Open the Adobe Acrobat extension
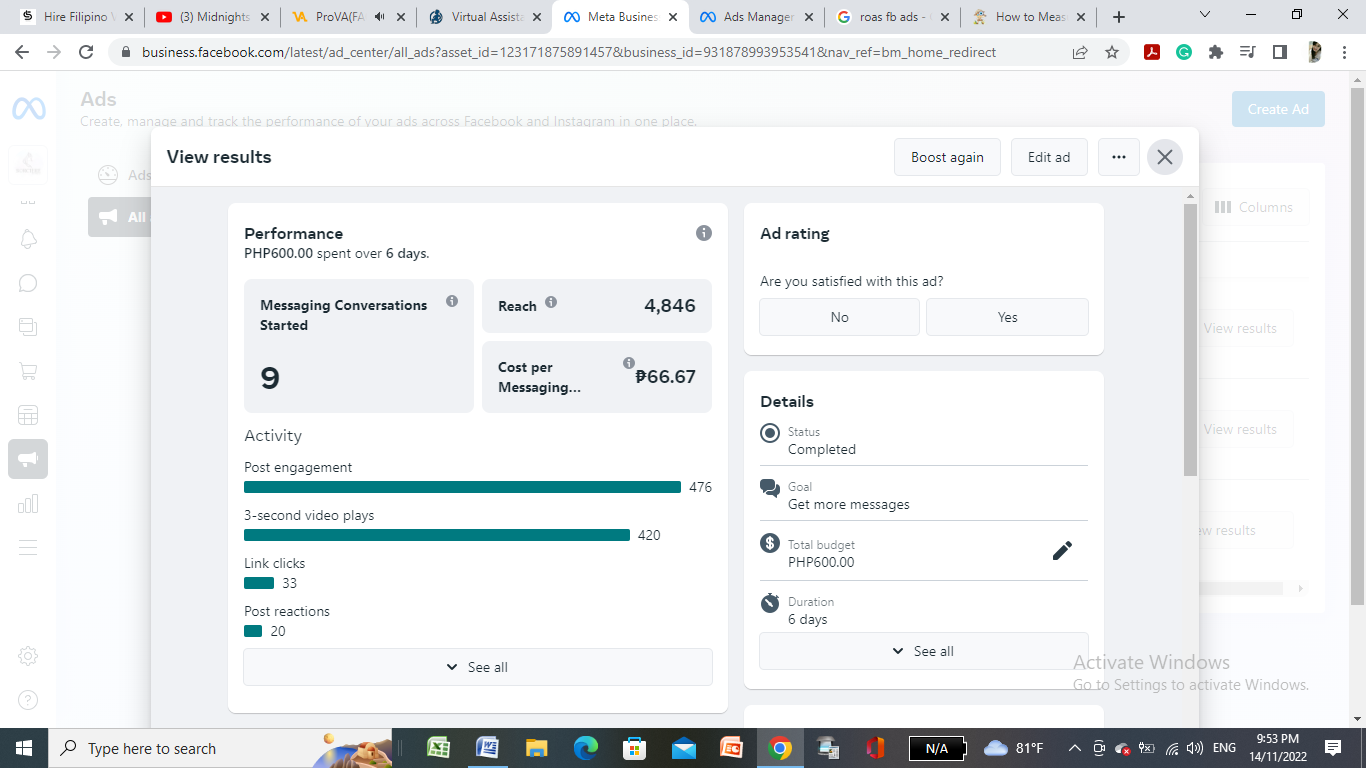The height and width of the screenshot is (768, 1366). 1152,52
